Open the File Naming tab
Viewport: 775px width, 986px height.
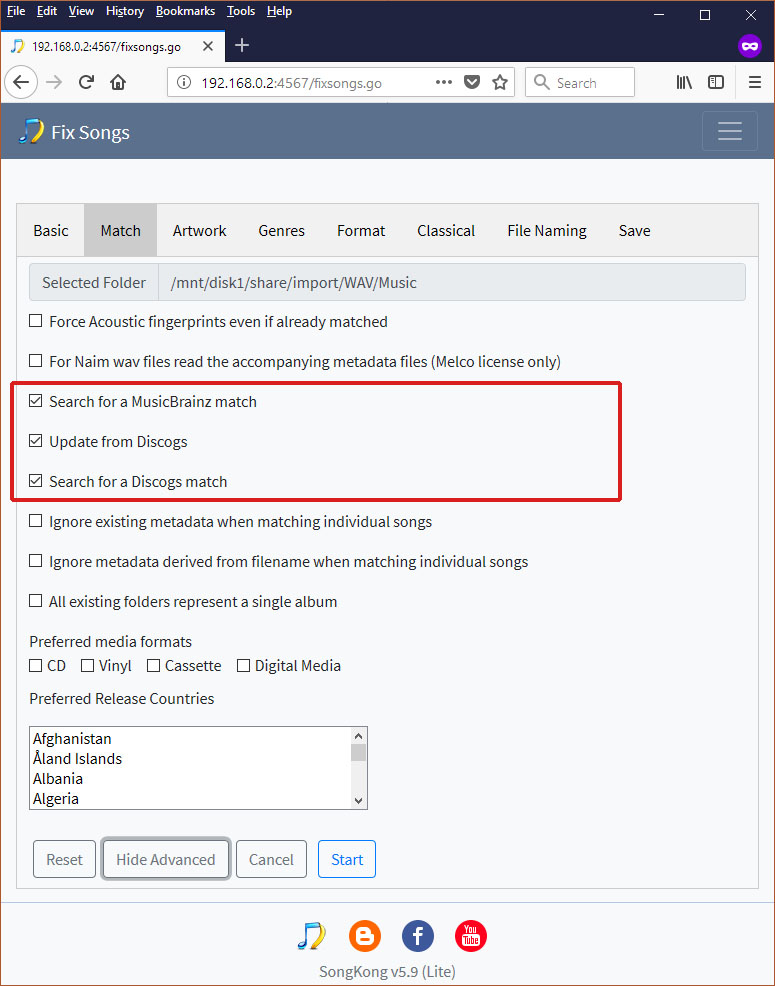[547, 230]
